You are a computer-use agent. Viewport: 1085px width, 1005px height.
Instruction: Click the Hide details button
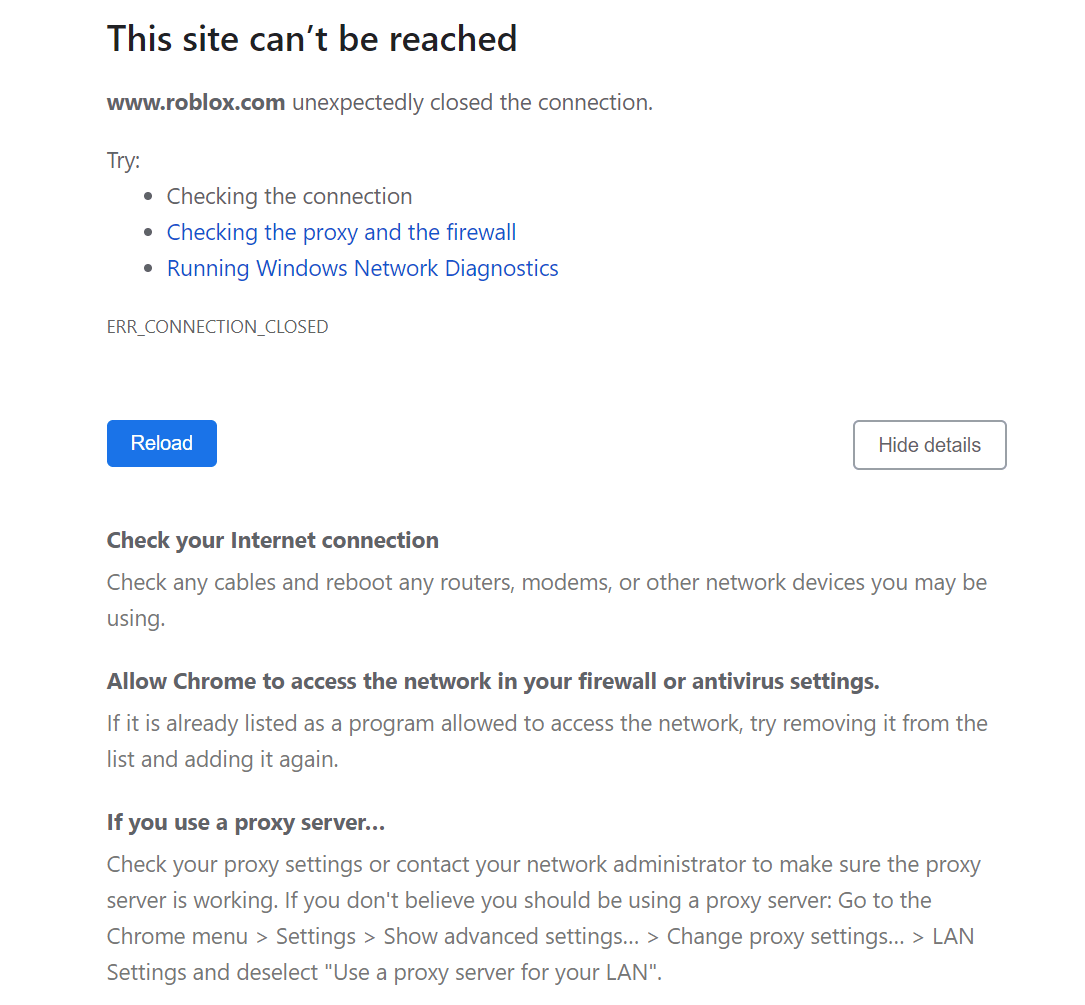[x=928, y=444]
